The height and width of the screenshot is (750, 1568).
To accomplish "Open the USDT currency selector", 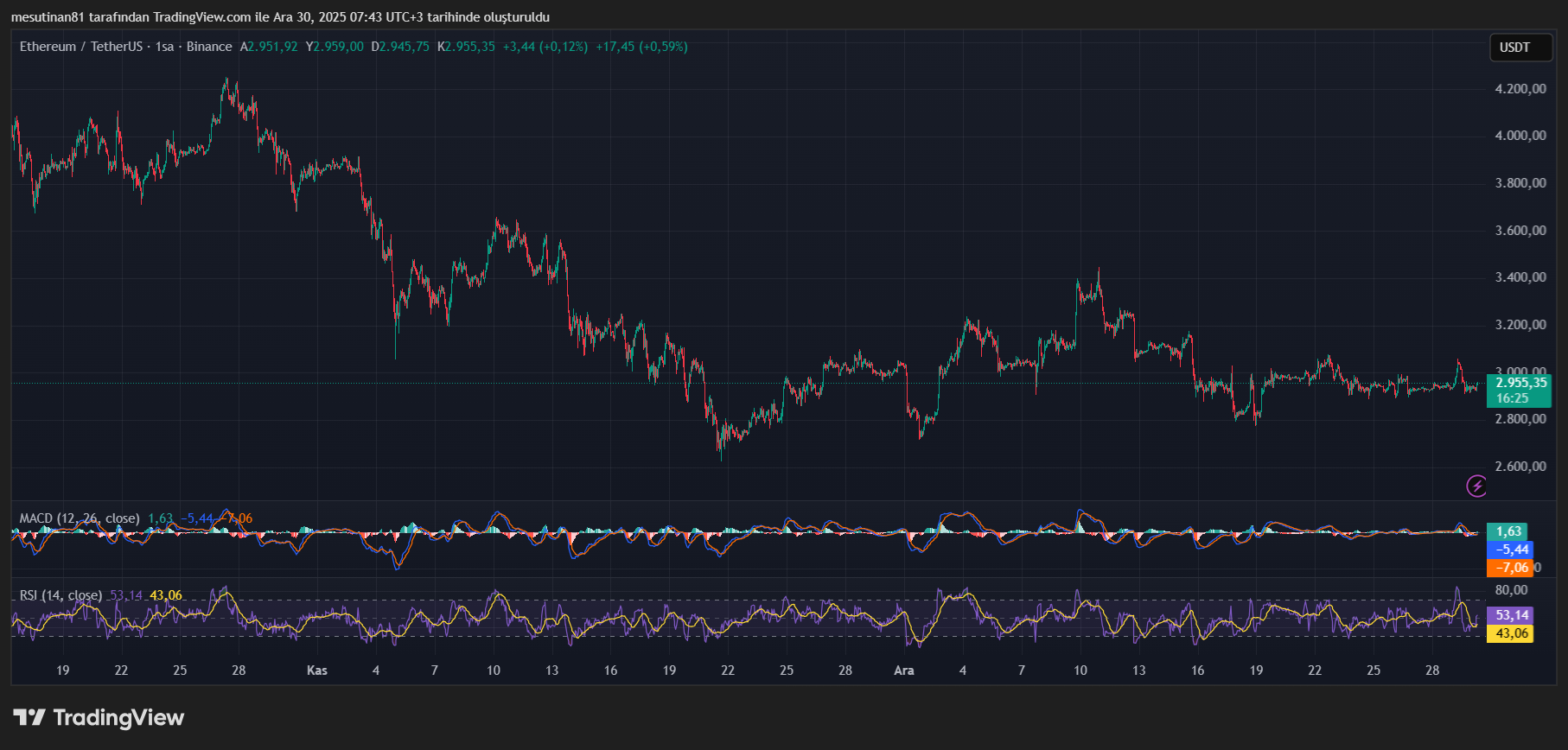I will click(1520, 48).
